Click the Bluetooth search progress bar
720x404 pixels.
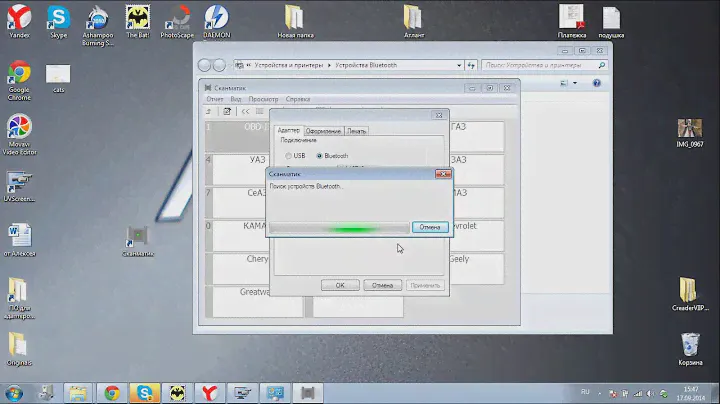point(339,228)
